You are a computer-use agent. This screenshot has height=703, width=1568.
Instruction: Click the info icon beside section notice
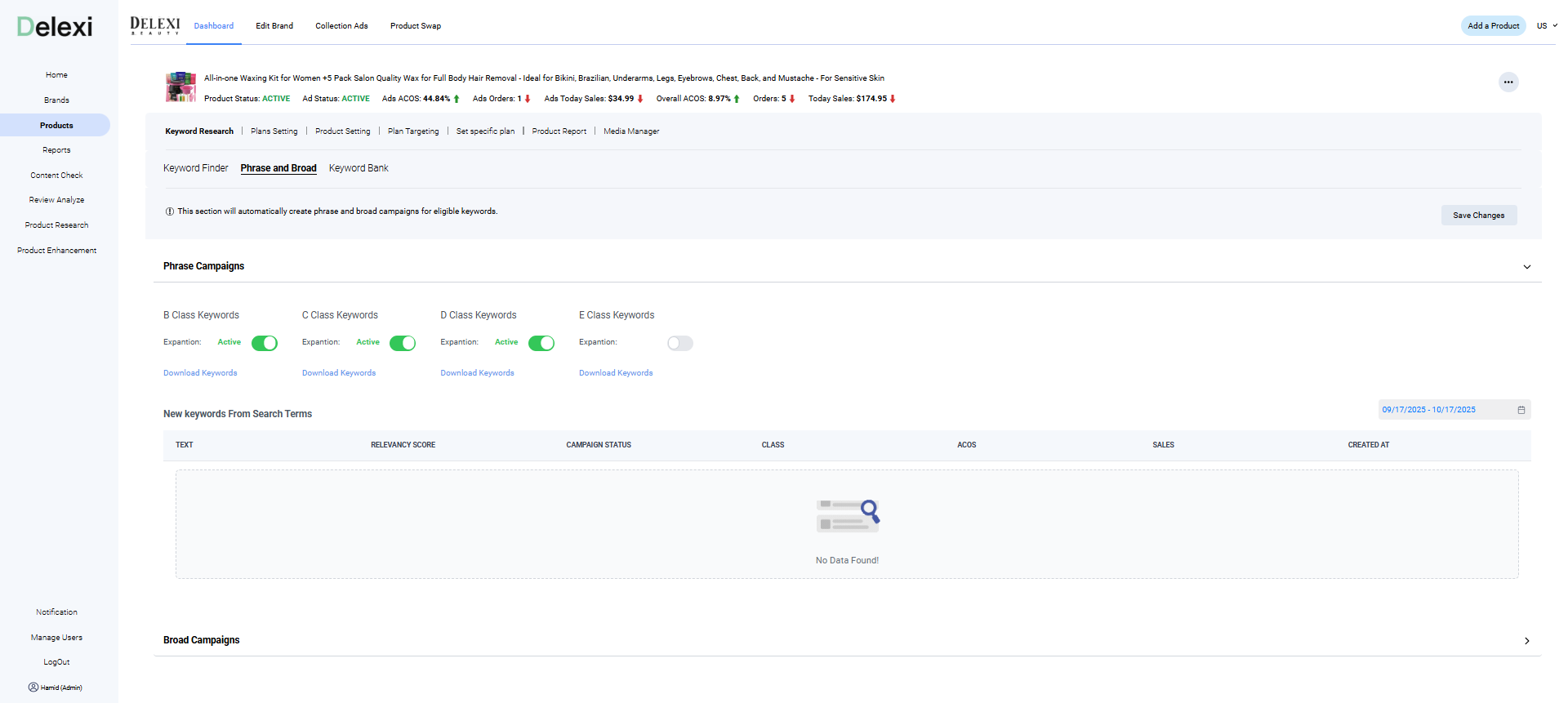170,211
